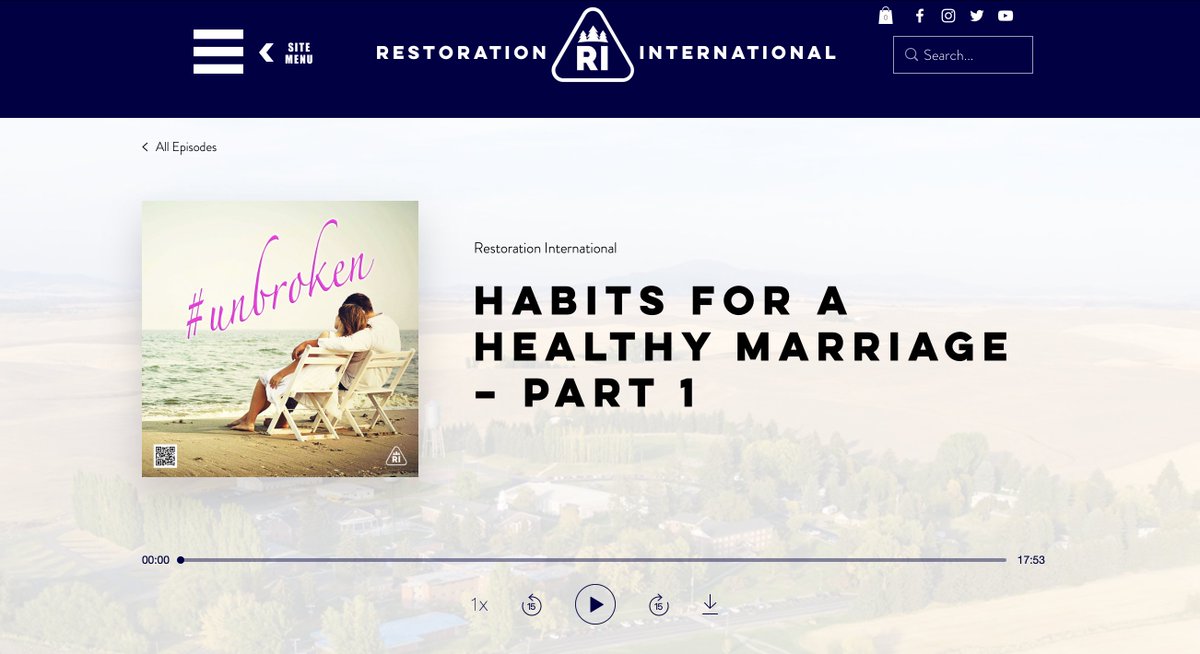Change the 1x playback speed

479,605
